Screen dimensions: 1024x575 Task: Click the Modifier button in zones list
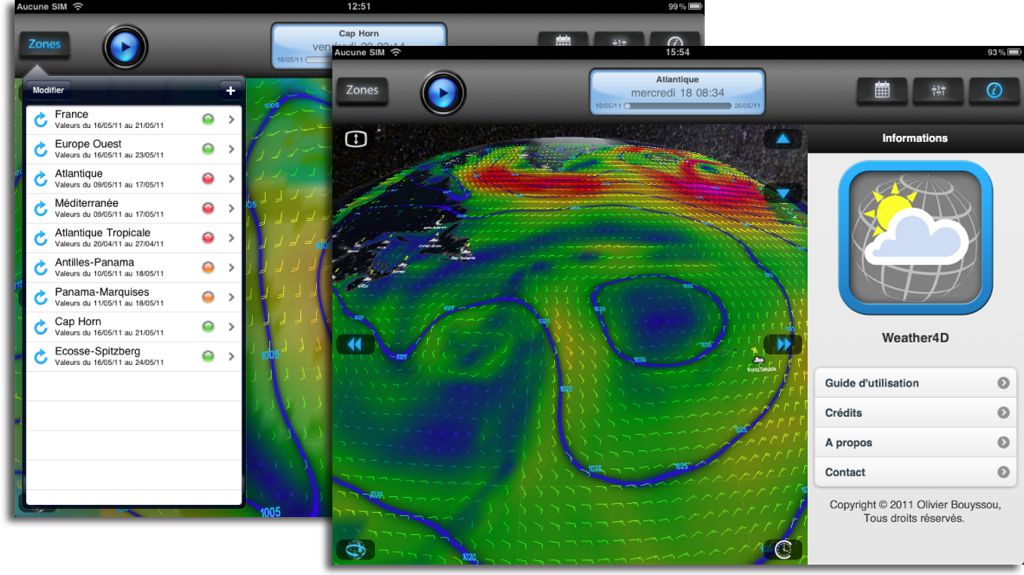tap(48, 90)
